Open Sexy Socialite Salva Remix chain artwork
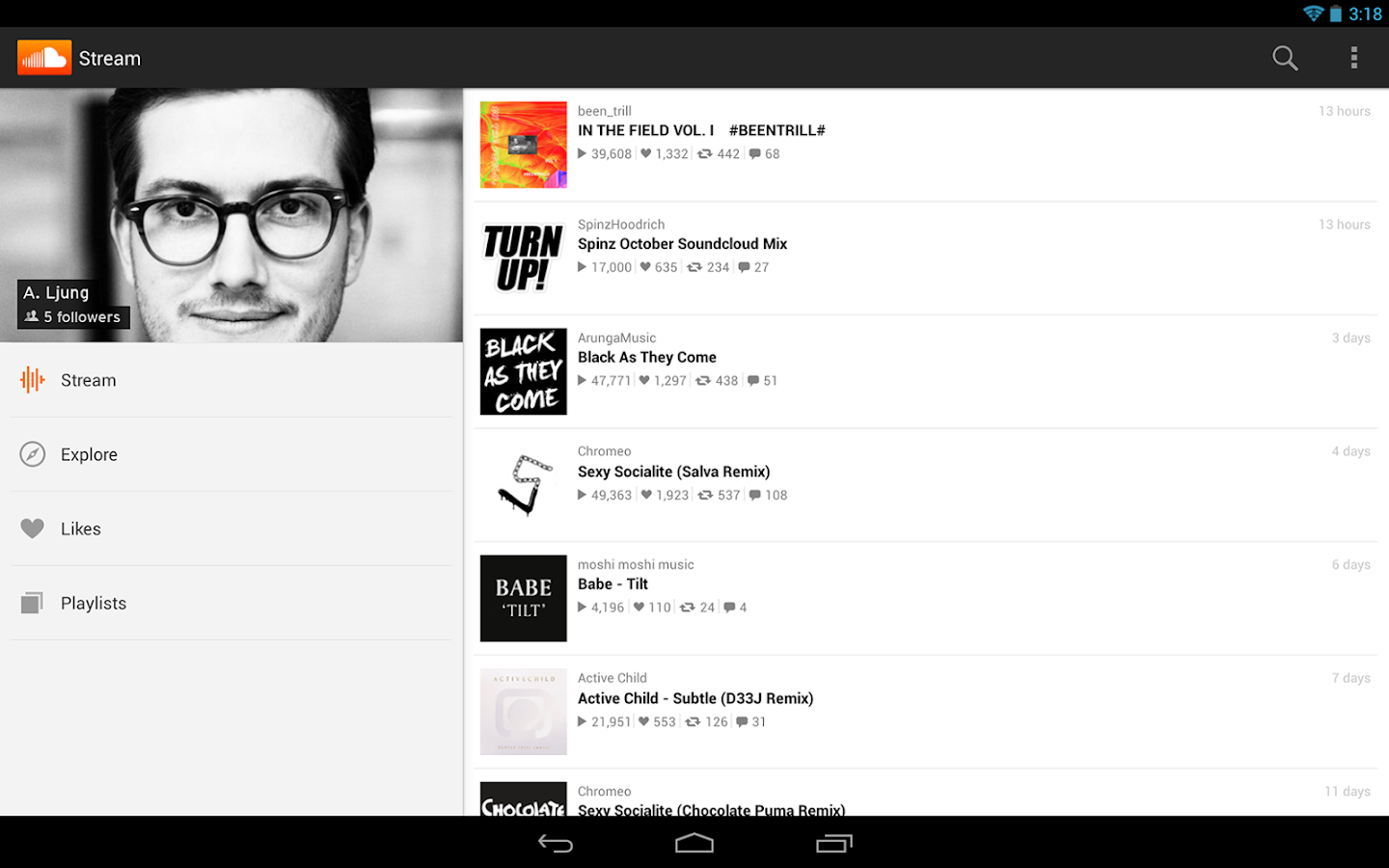1389x868 pixels. [524, 485]
